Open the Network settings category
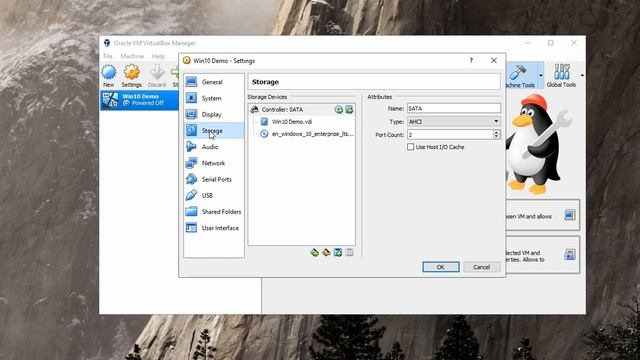The image size is (640, 360). tap(214, 163)
